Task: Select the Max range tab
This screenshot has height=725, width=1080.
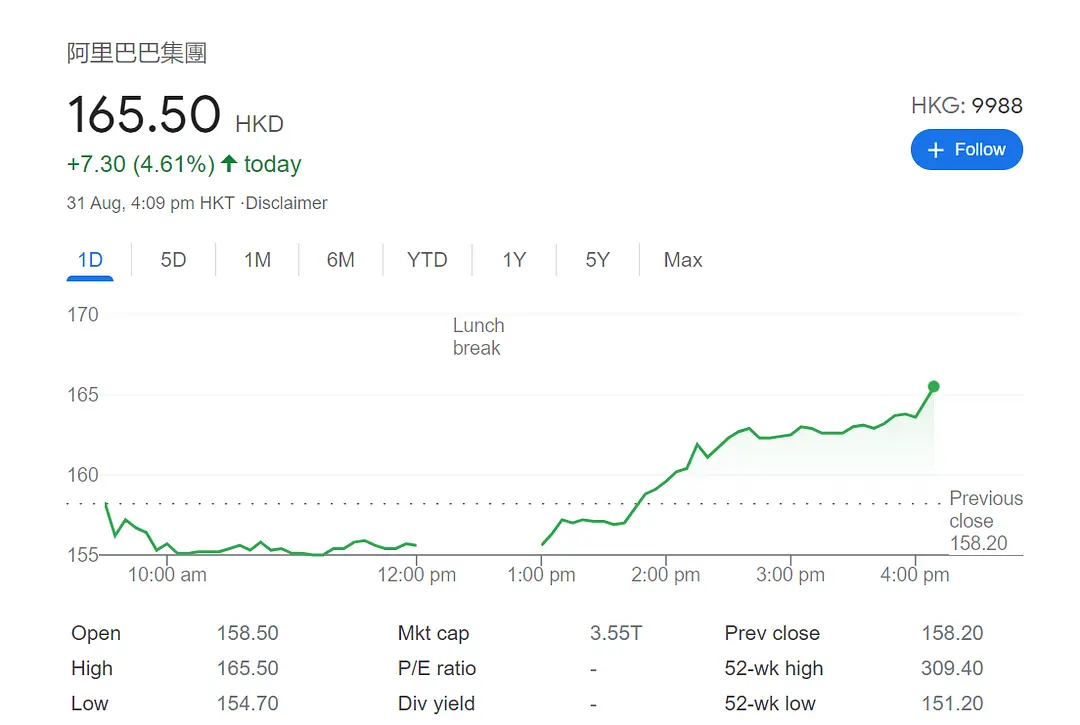Action: coord(683,260)
